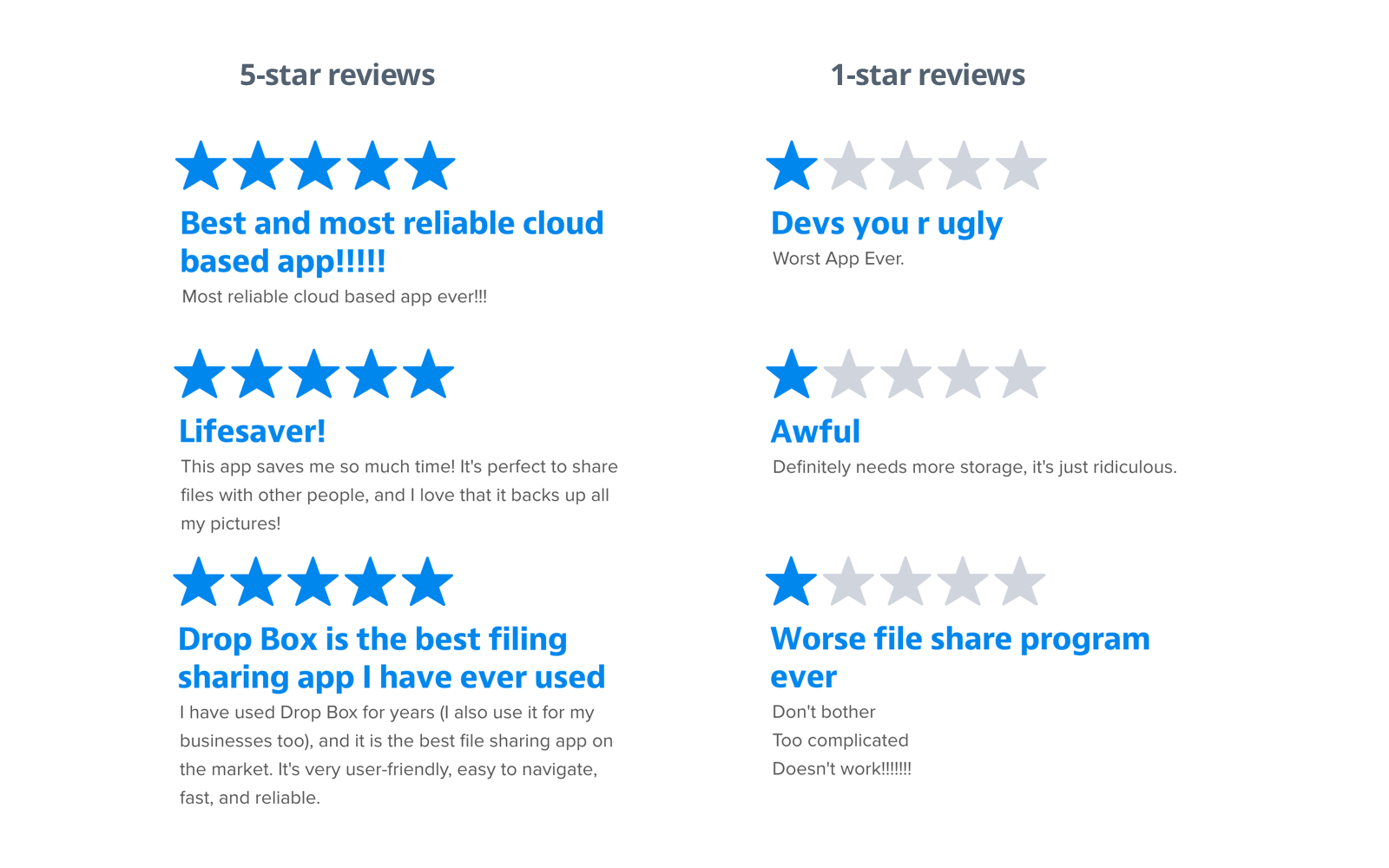Click the blue star above 'Awful' review
The width and height of the screenshot is (1389, 868).
792,375
